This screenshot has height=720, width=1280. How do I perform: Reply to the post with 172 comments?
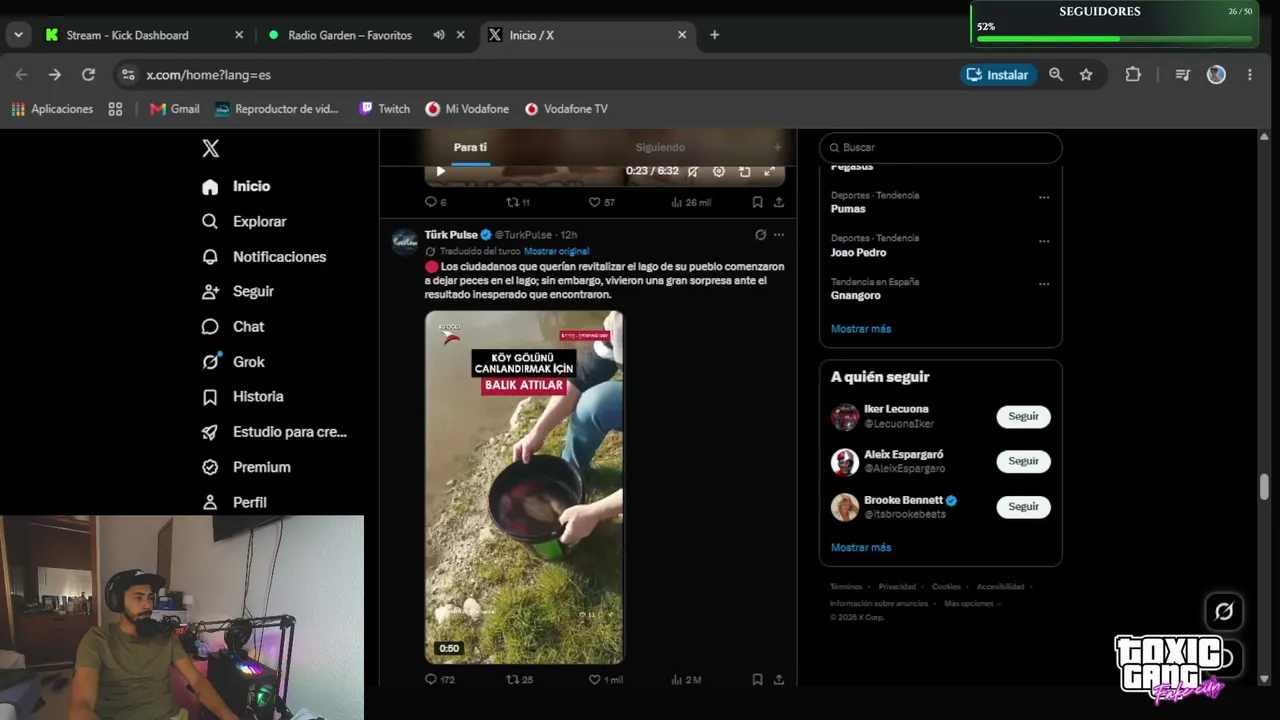pyautogui.click(x=440, y=680)
